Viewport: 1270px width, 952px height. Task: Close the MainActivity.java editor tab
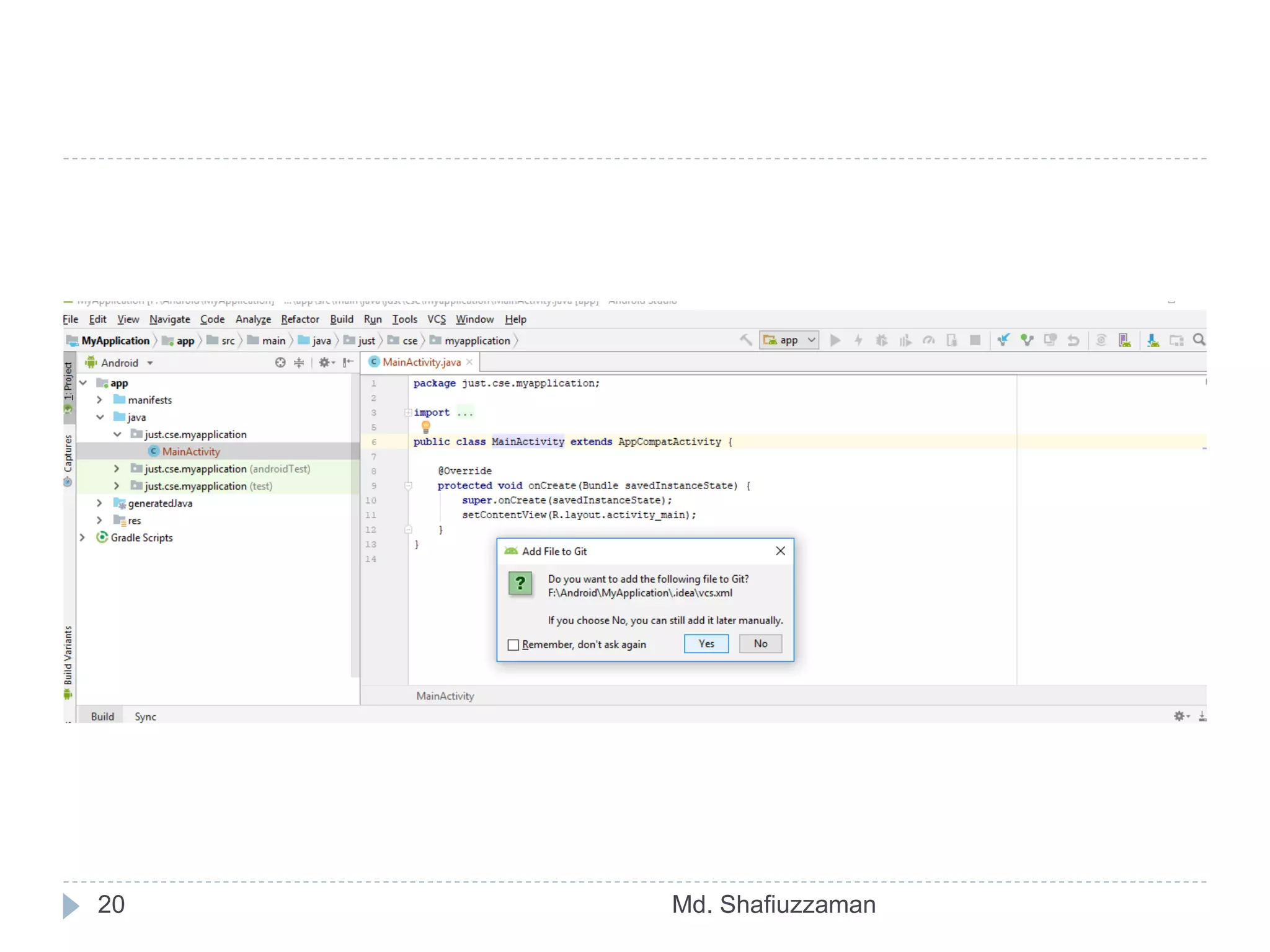(469, 362)
